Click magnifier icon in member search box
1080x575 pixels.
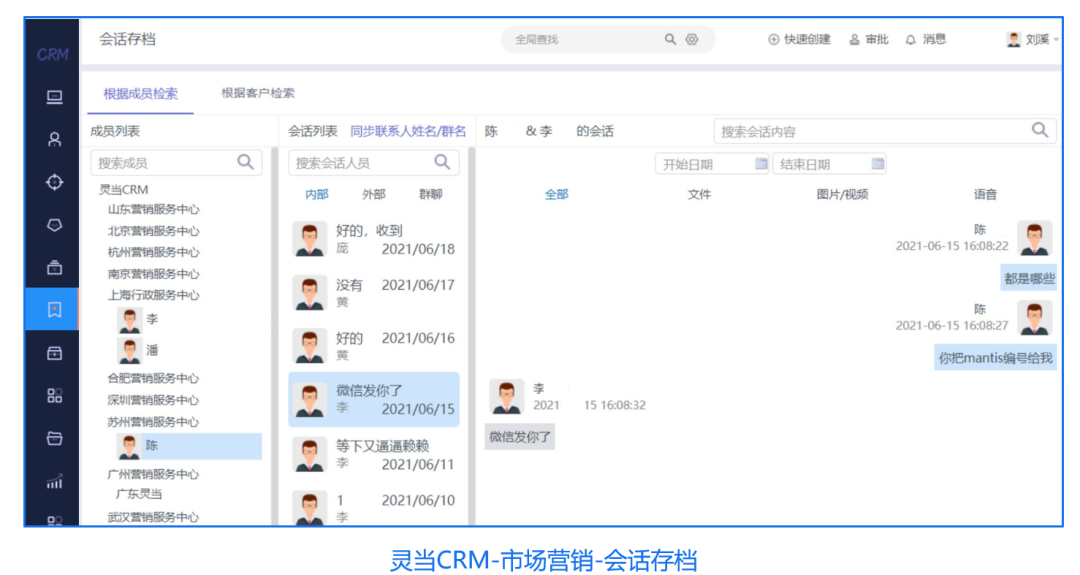(245, 162)
